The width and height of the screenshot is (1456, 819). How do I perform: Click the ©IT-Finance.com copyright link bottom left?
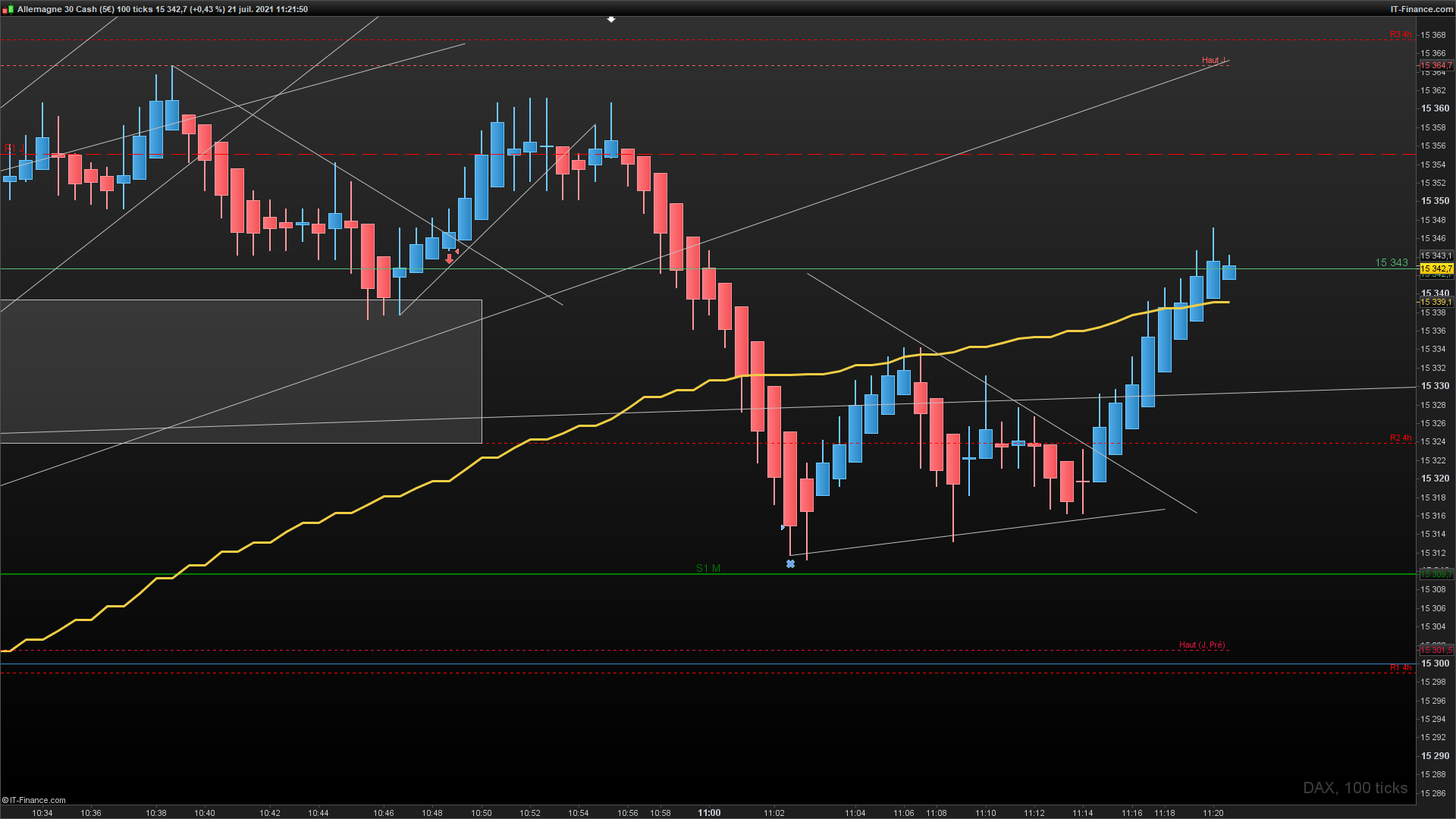34,800
